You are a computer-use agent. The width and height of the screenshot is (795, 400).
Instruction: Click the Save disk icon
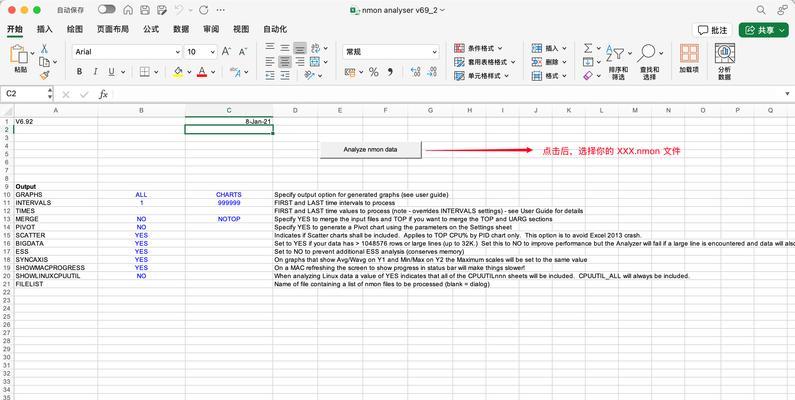(145, 10)
